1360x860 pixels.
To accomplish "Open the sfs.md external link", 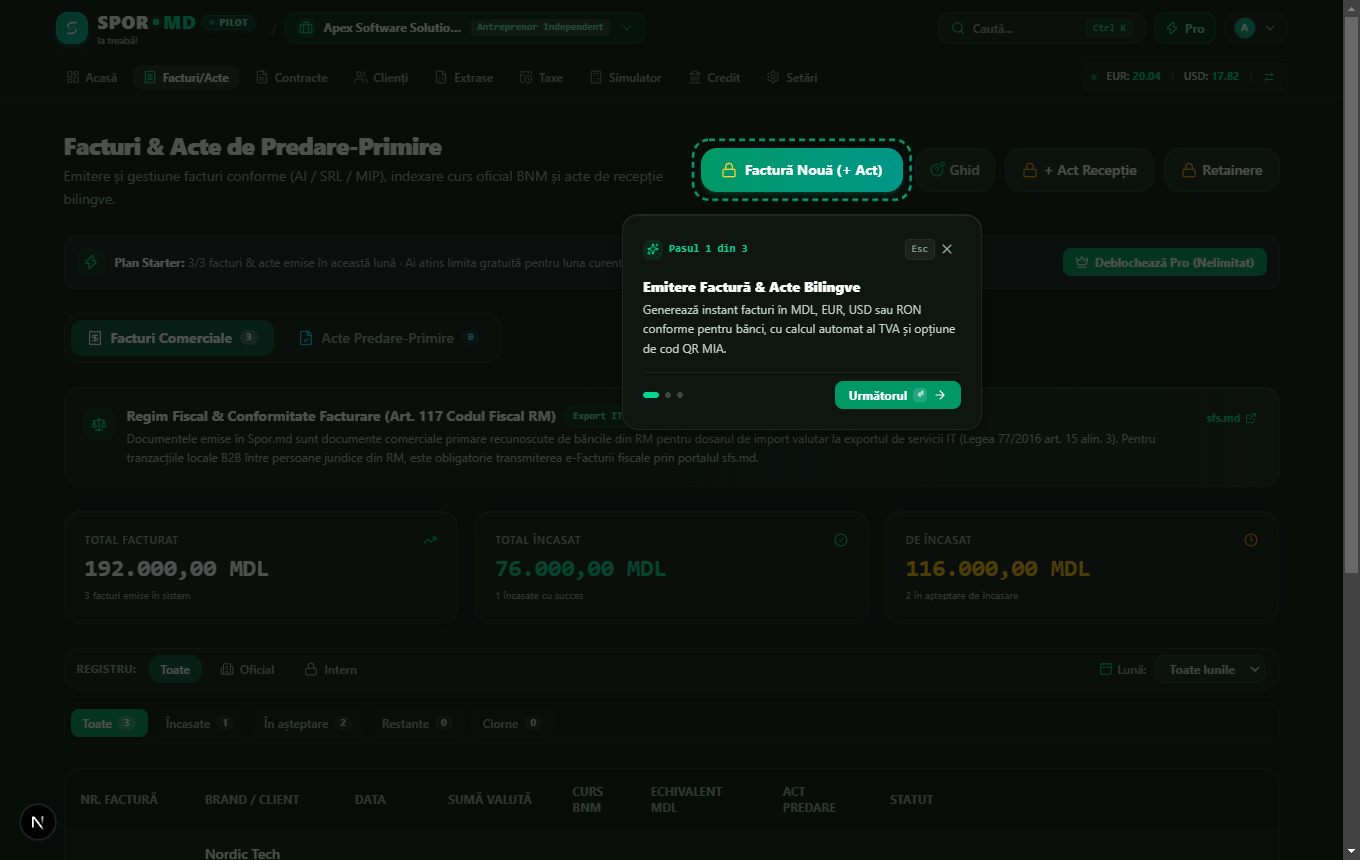I will coord(1231,418).
